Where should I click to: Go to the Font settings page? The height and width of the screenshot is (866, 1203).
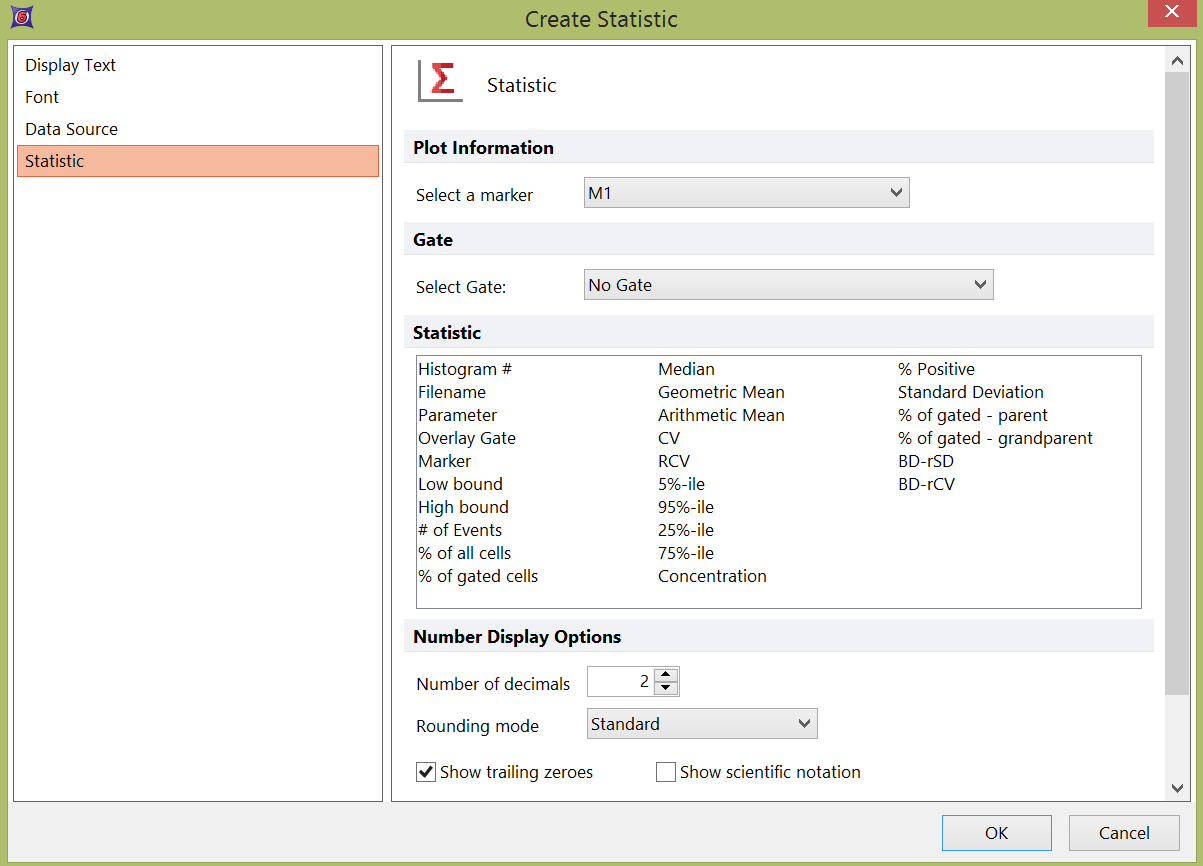point(42,97)
